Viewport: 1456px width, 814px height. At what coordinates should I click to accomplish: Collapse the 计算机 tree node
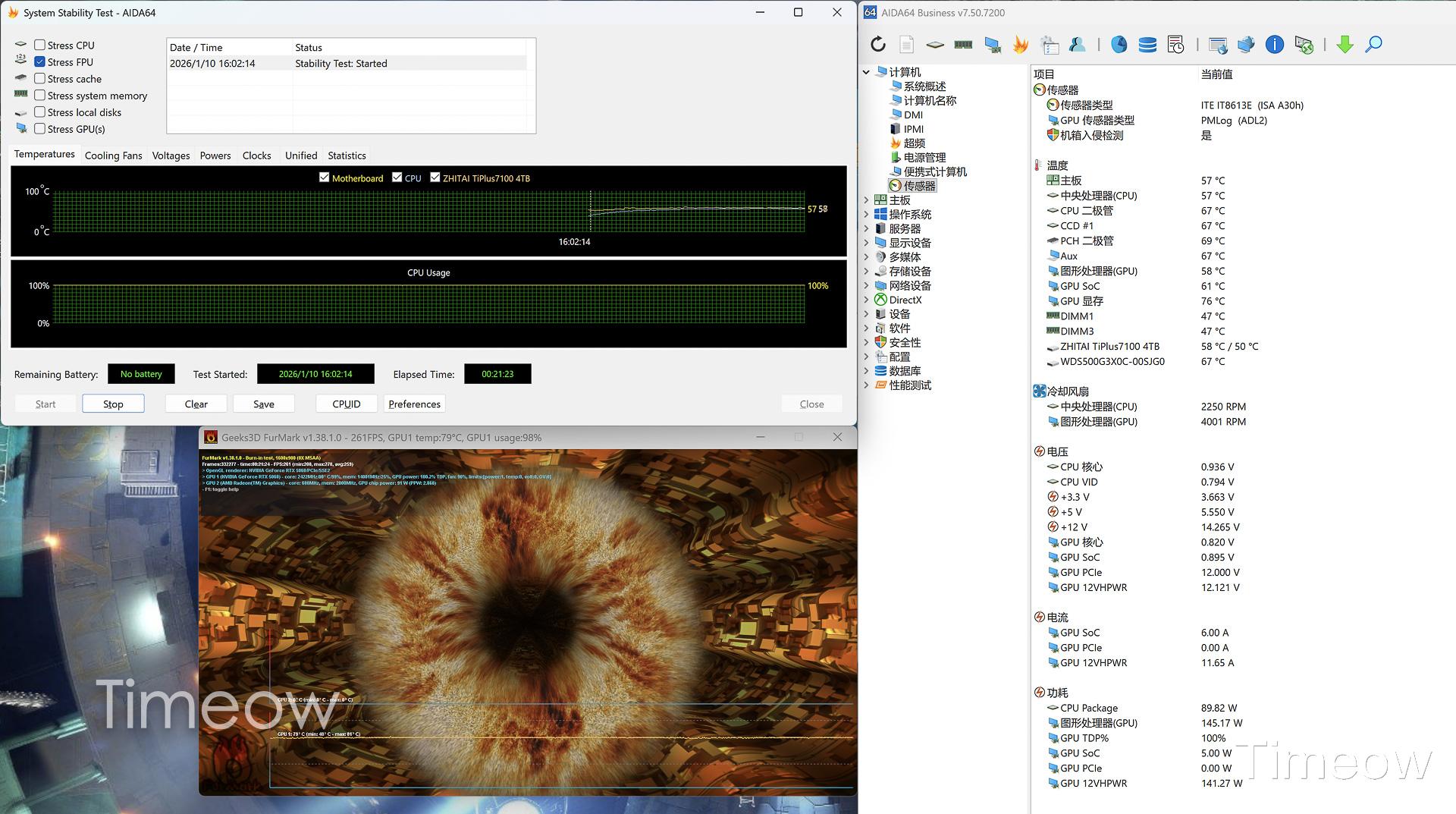tap(867, 72)
